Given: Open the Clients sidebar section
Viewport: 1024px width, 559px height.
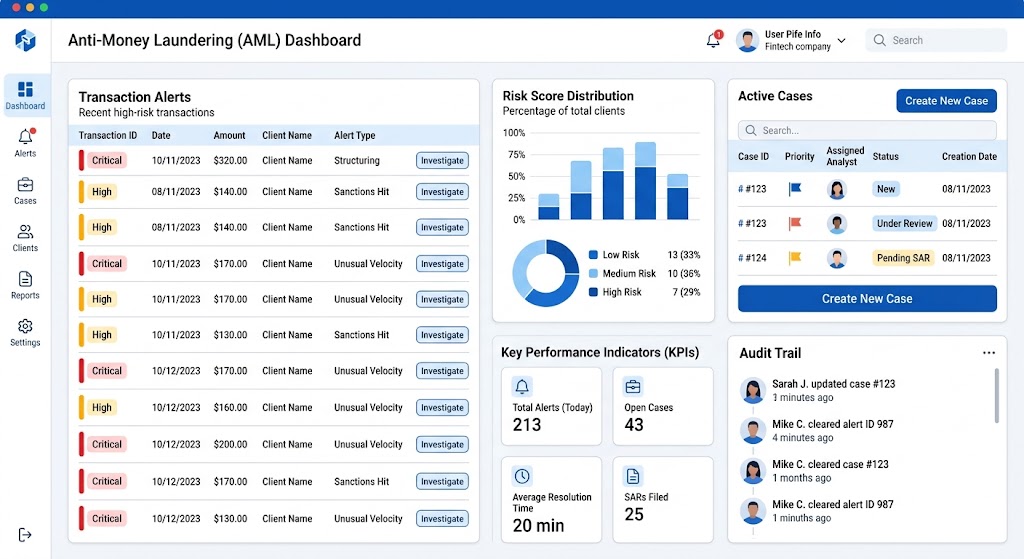Looking at the screenshot, I should pyautogui.click(x=25, y=238).
